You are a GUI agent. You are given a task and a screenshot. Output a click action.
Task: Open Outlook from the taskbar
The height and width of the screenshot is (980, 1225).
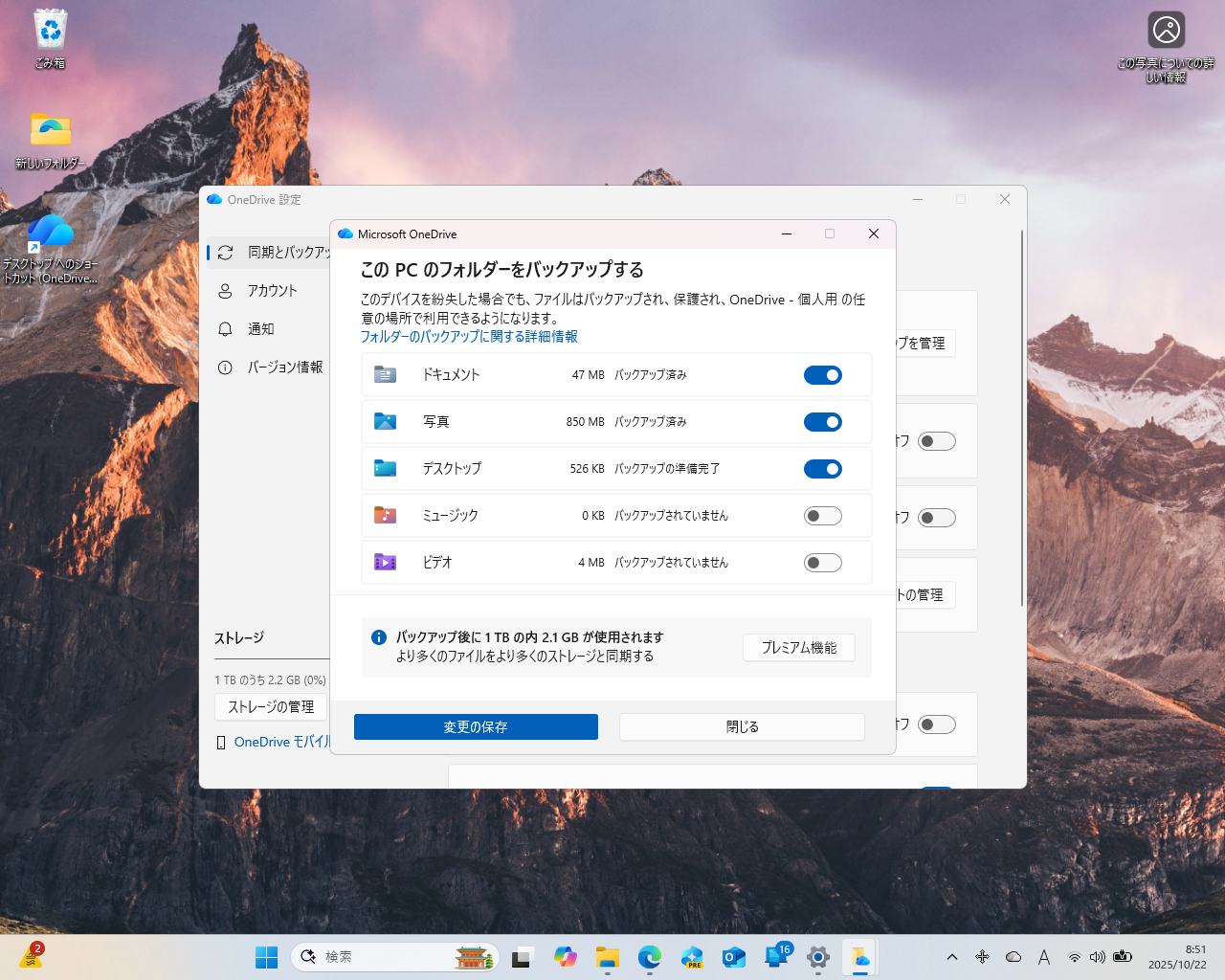point(734,957)
